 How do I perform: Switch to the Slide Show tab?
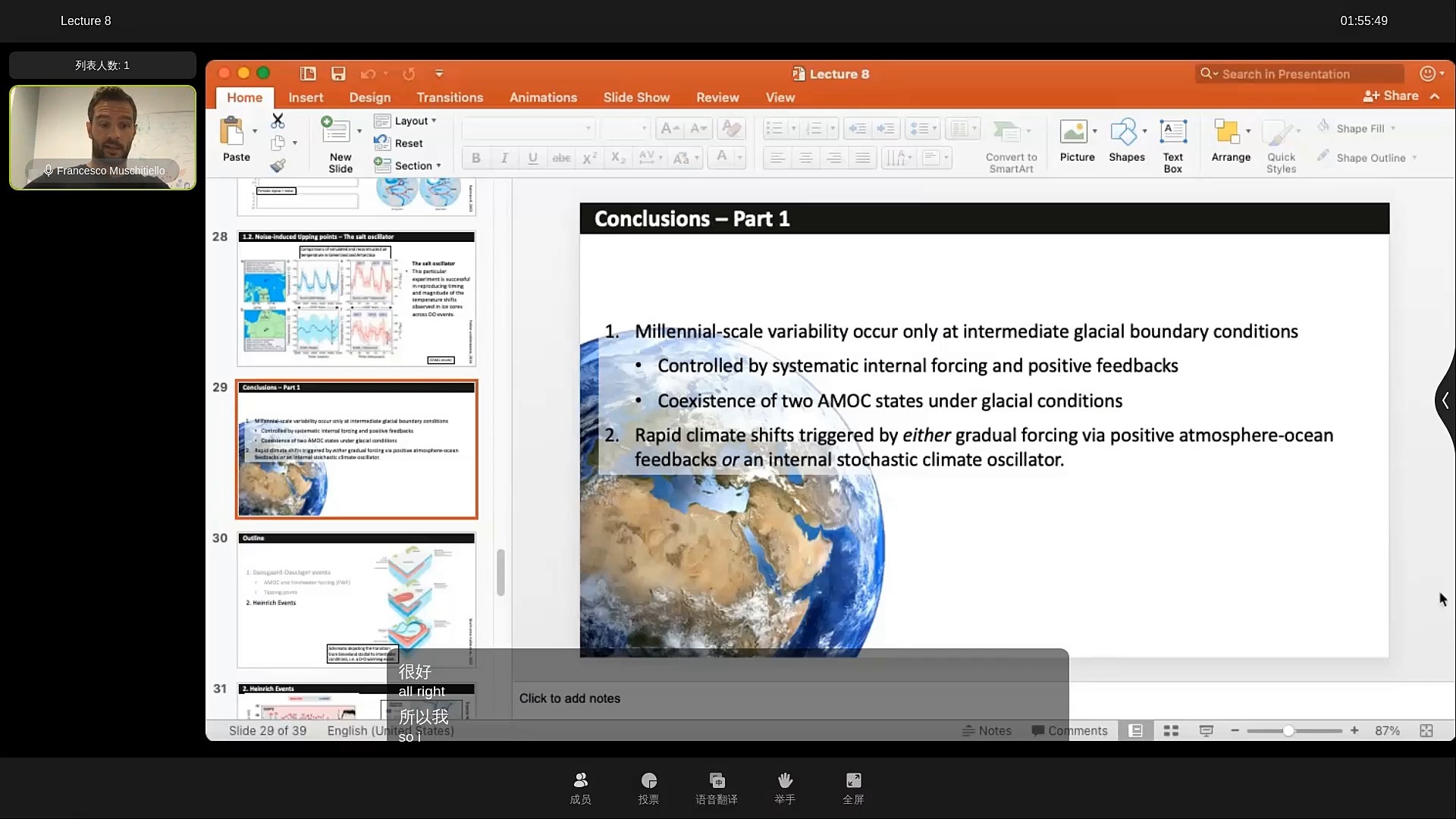(x=636, y=97)
